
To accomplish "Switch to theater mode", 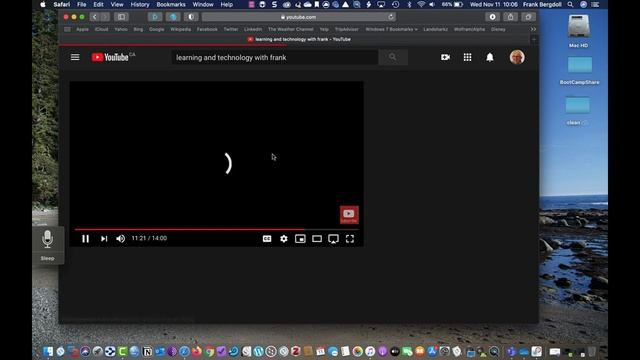I will pyautogui.click(x=317, y=239).
